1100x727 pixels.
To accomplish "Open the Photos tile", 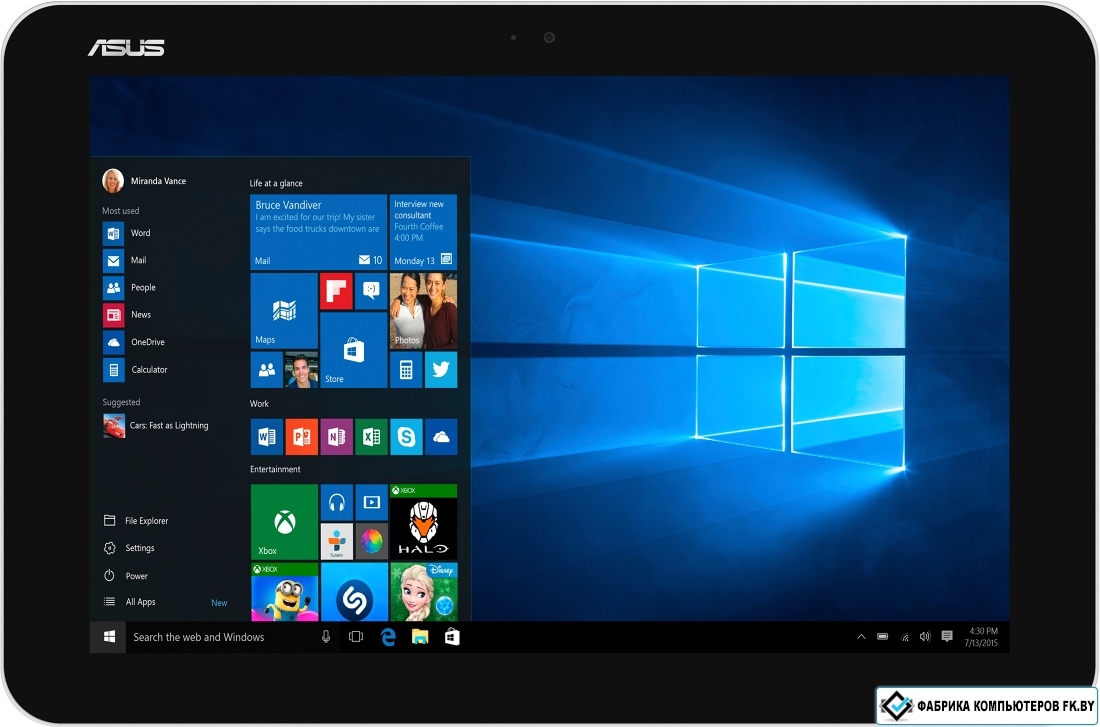I will [x=423, y=311].
